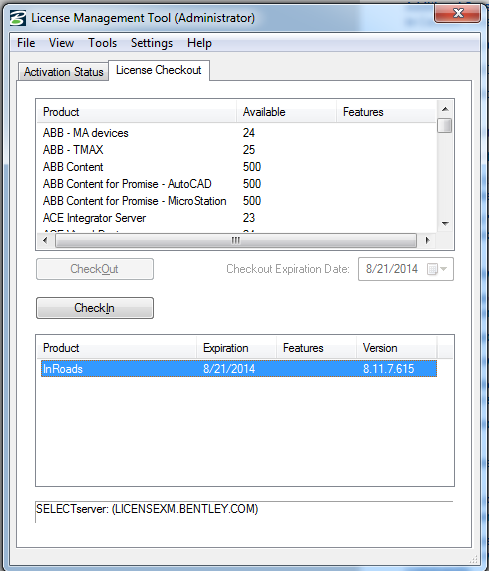
Task: Open the Tools menu
Action: 102,43
